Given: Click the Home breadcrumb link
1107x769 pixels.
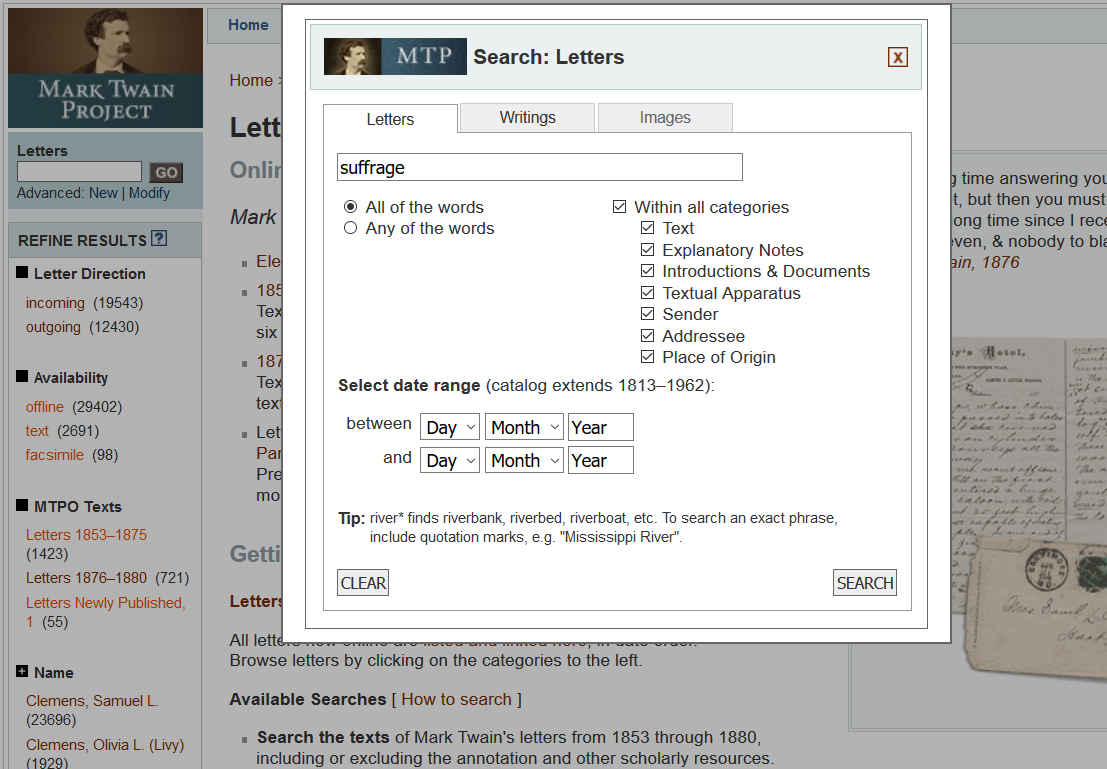Looking at the screenshot, I should [251, 81].
